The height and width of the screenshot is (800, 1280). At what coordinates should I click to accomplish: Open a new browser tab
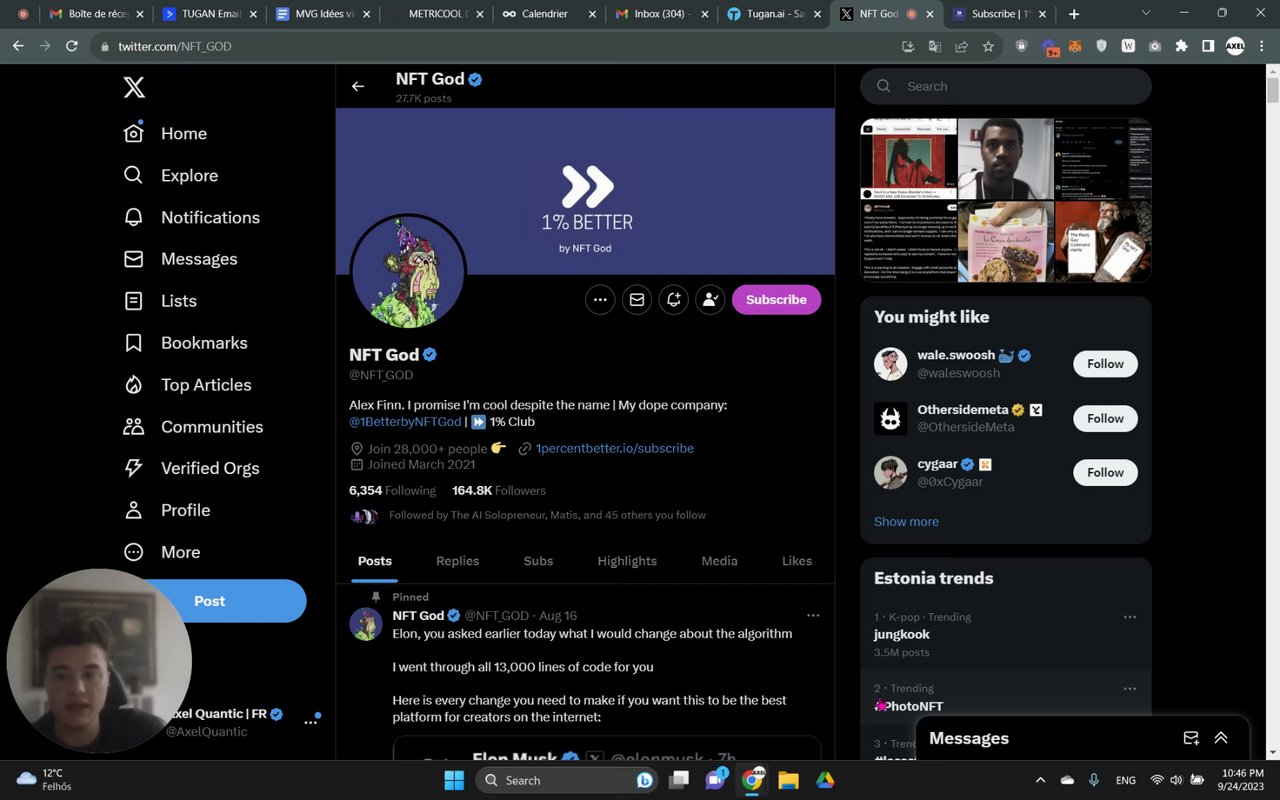(1074, 14)
